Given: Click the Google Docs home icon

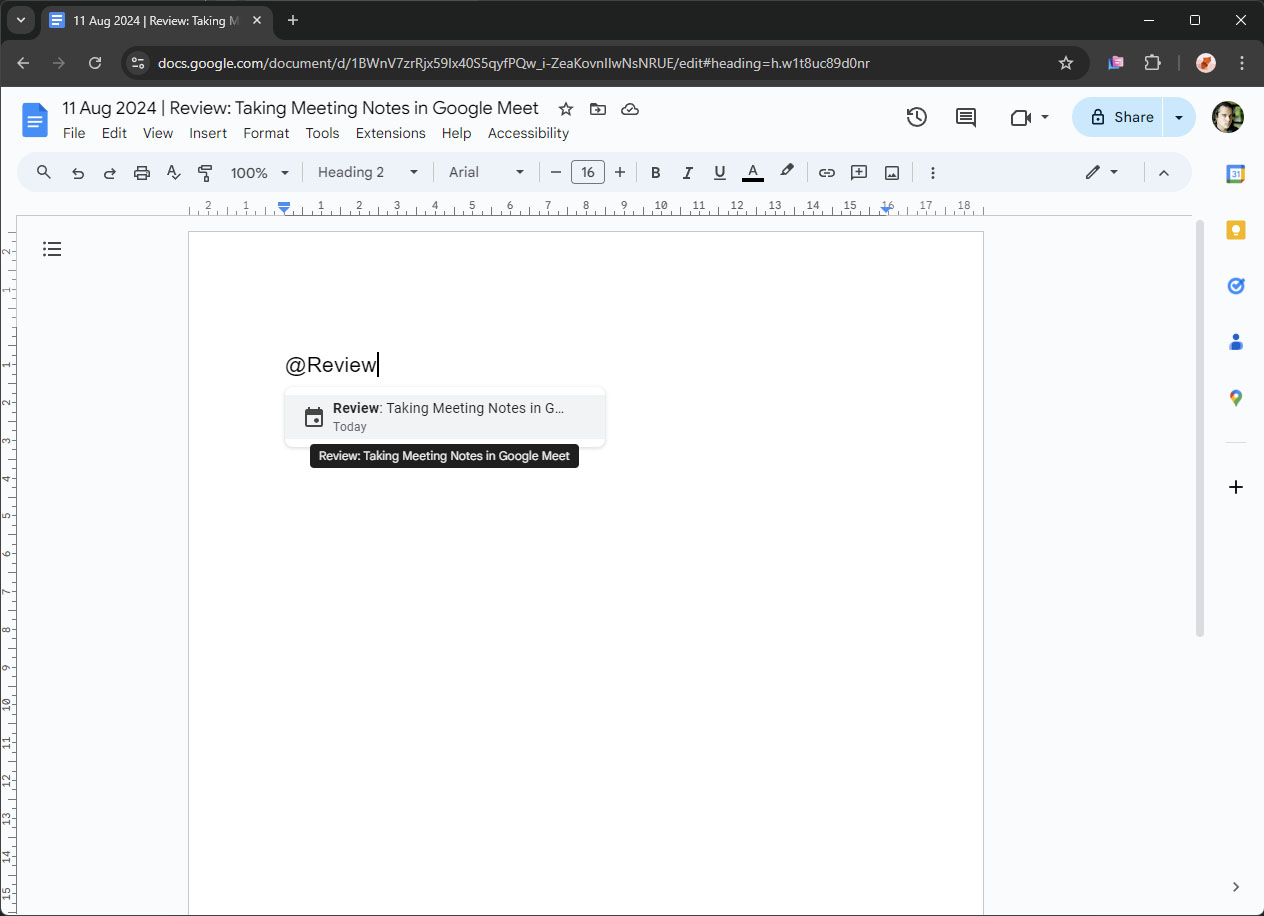Looking at the screenshot, I should click(35, 120).
